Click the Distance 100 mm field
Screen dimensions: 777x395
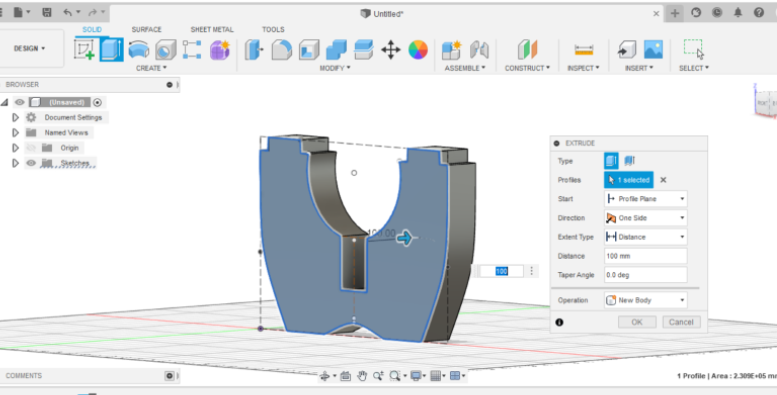(x=645, y=256)
